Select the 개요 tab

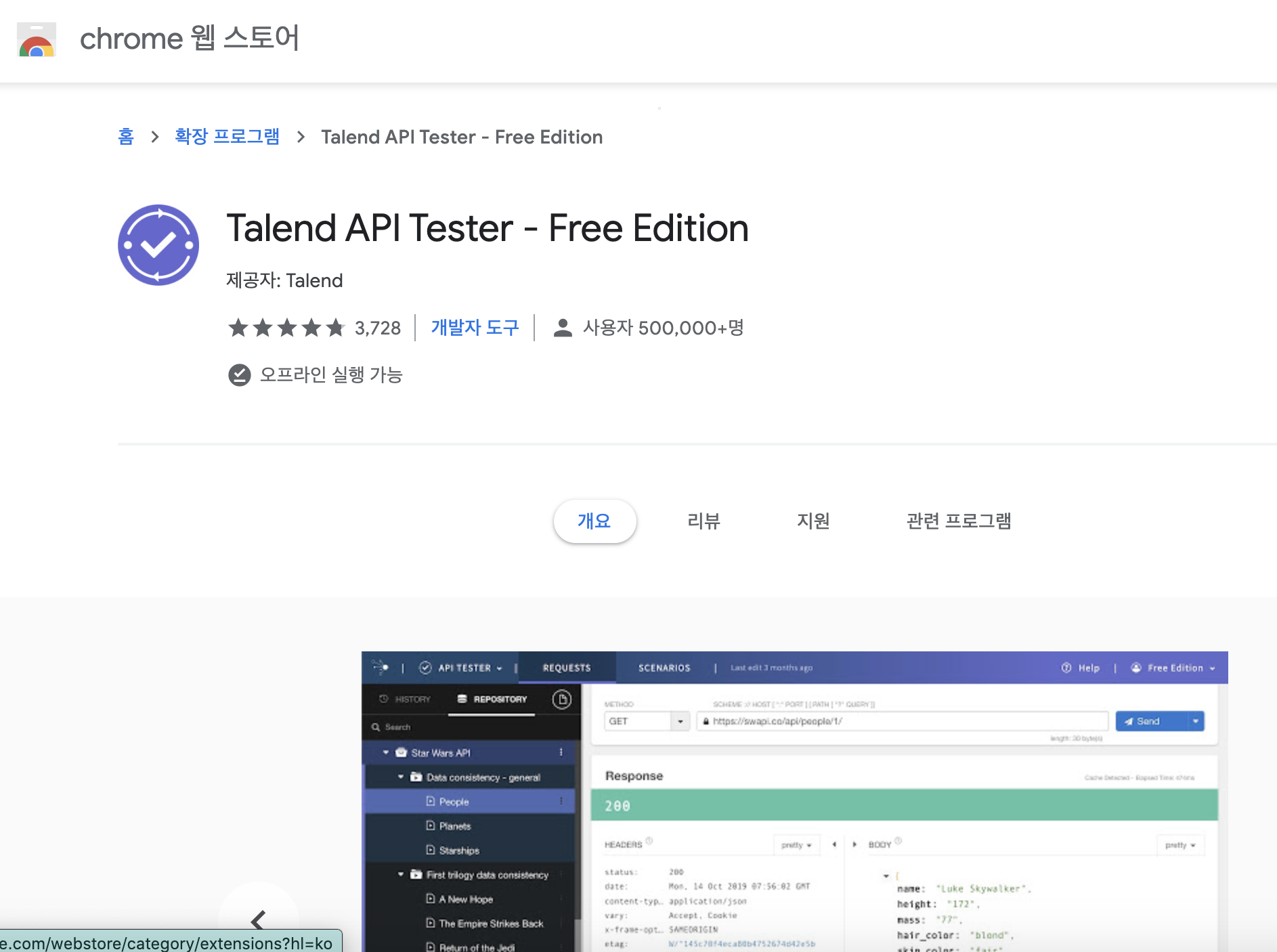594,521
